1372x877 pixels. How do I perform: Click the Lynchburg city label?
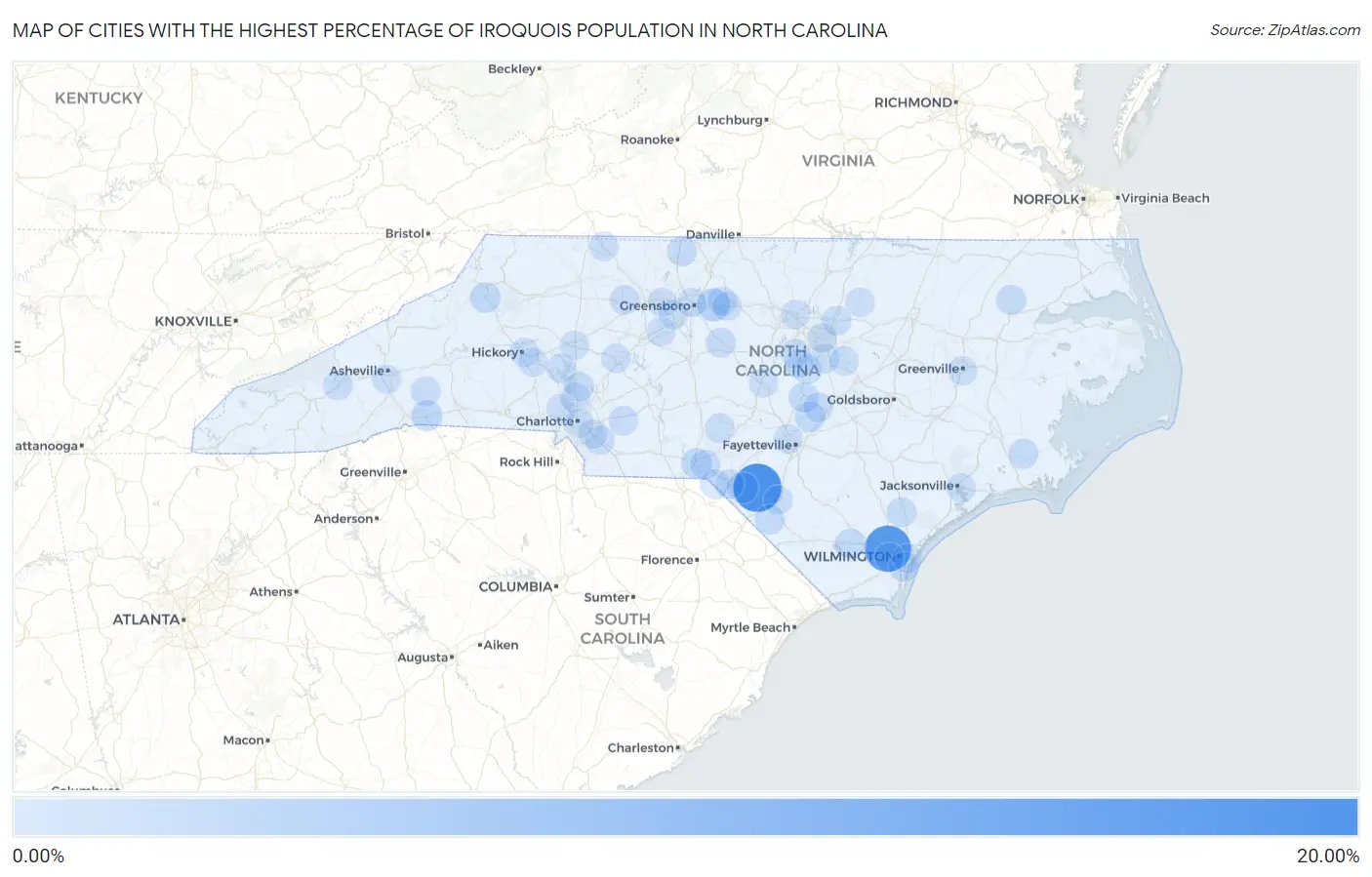coord(730,120)
